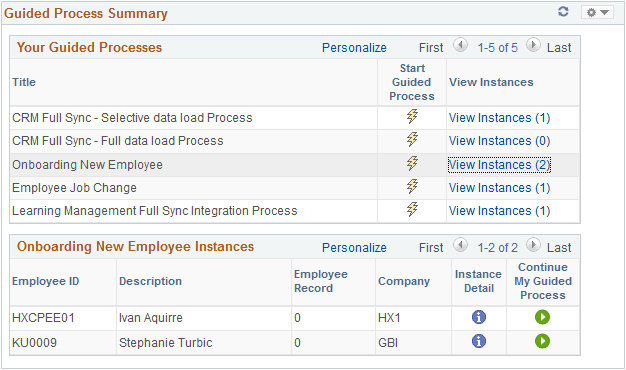The height and width of the screenshot is (370, 626).
Task: Continue guided process for Stephanie Turbic
Action: tap(542, 341)
